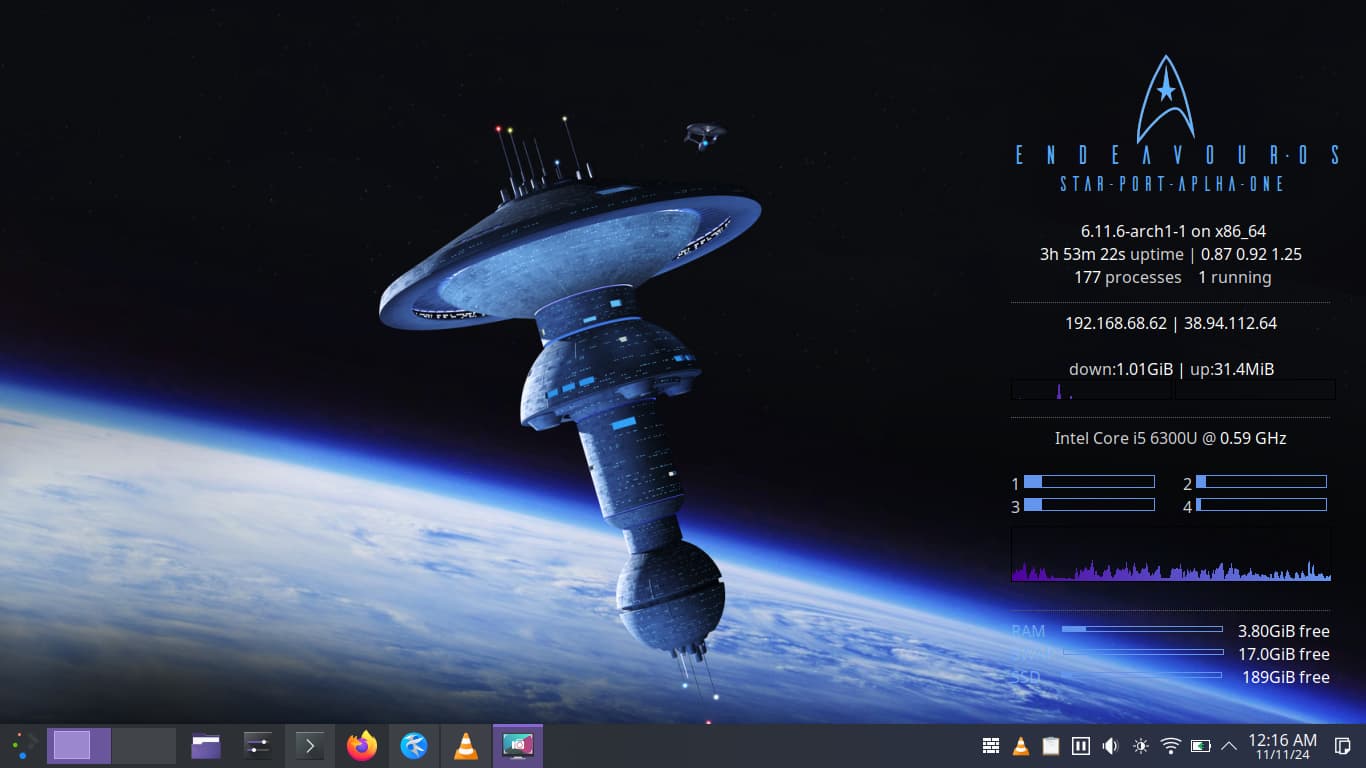1366x768 pixels.
Task: Open the battery and power tray icon
Action: pos(1201,746)
